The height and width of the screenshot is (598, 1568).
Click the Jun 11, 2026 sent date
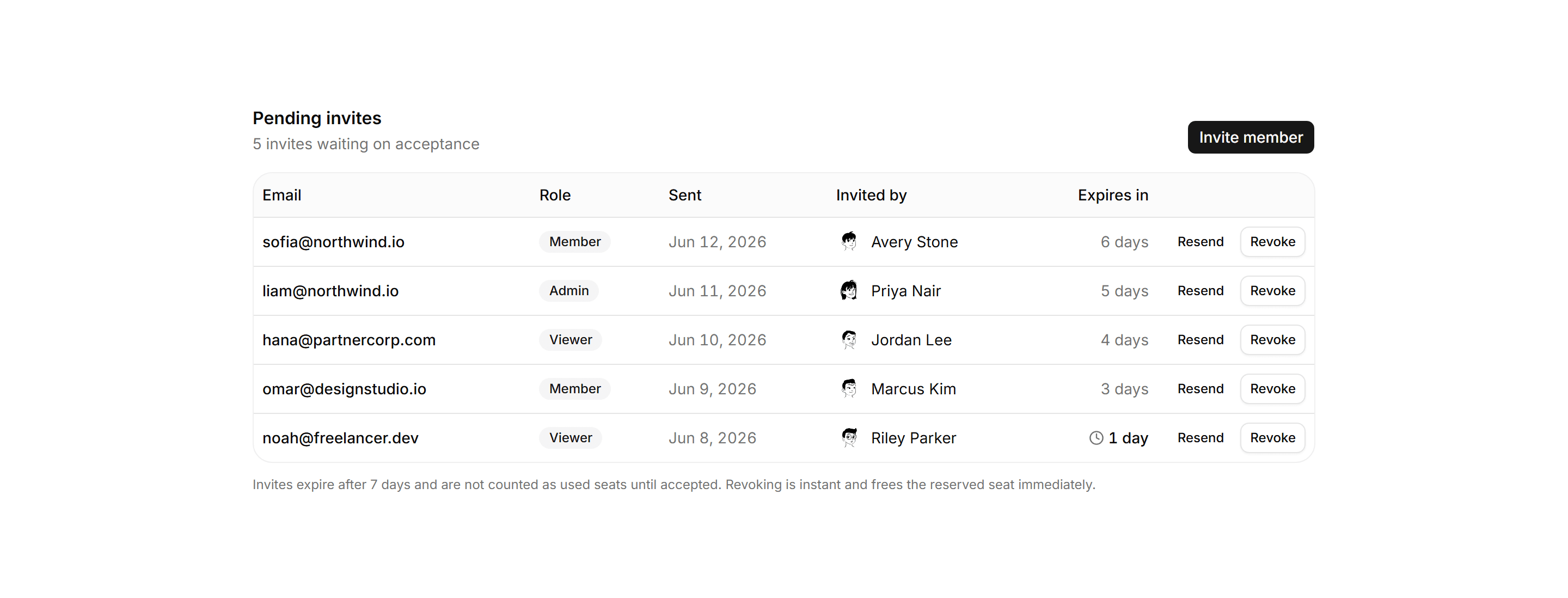click(717, 290)
